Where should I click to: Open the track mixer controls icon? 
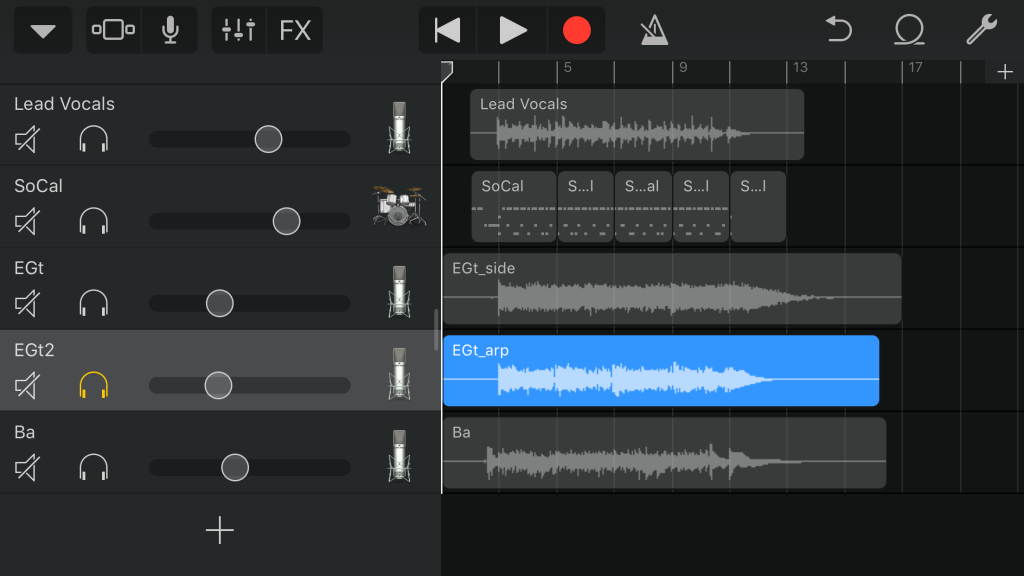[x=239, y=31]
